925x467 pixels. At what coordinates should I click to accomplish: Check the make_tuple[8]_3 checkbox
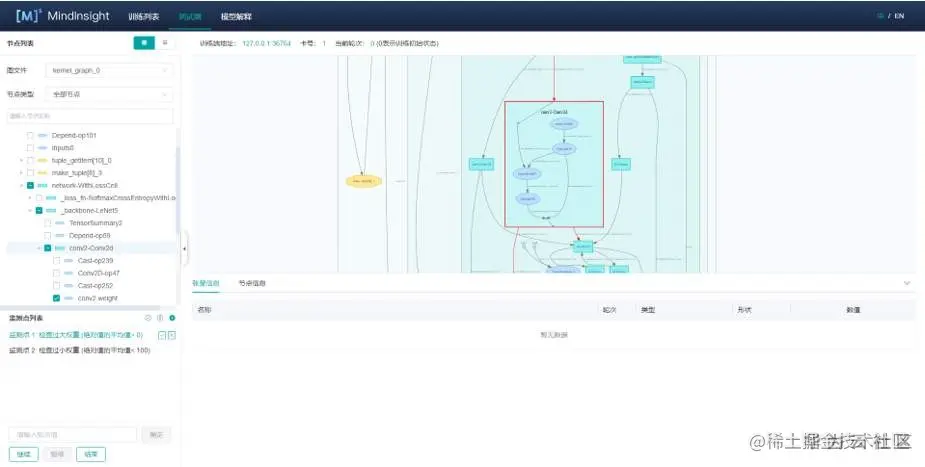[x=30, y=173]
